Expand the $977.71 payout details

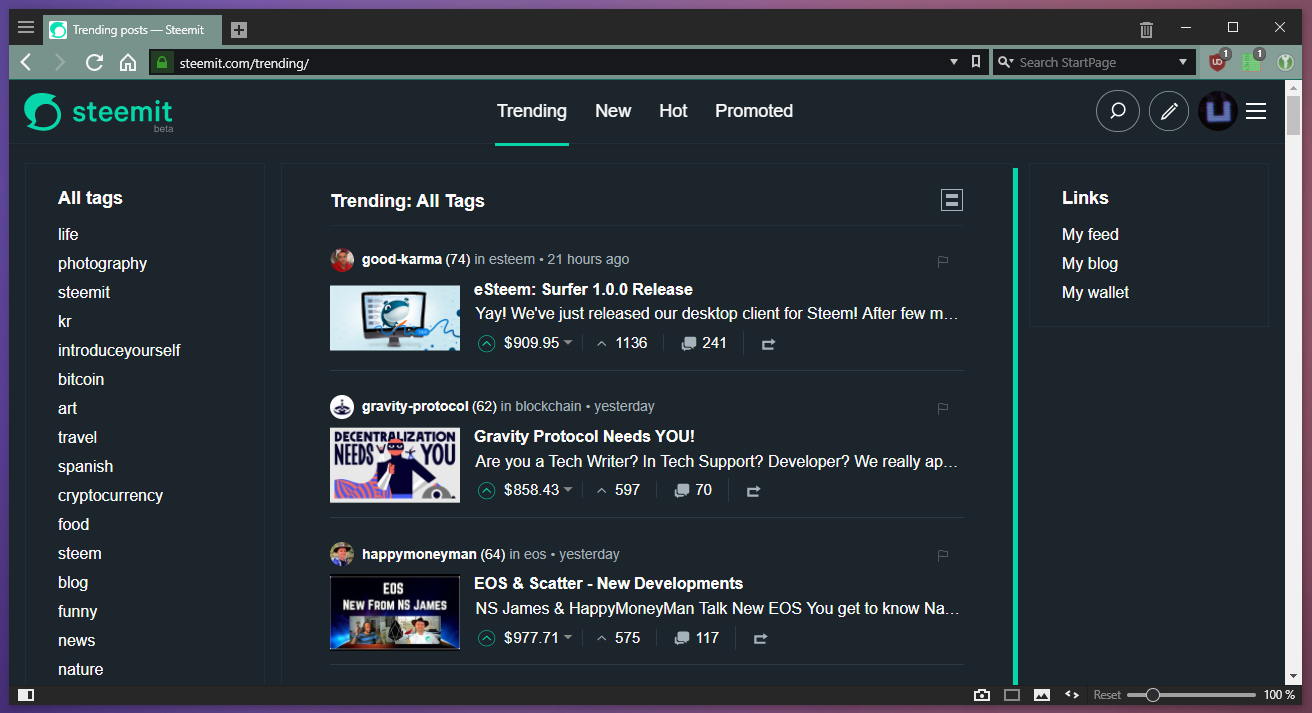pyautogui.click(x=538, y=638)
